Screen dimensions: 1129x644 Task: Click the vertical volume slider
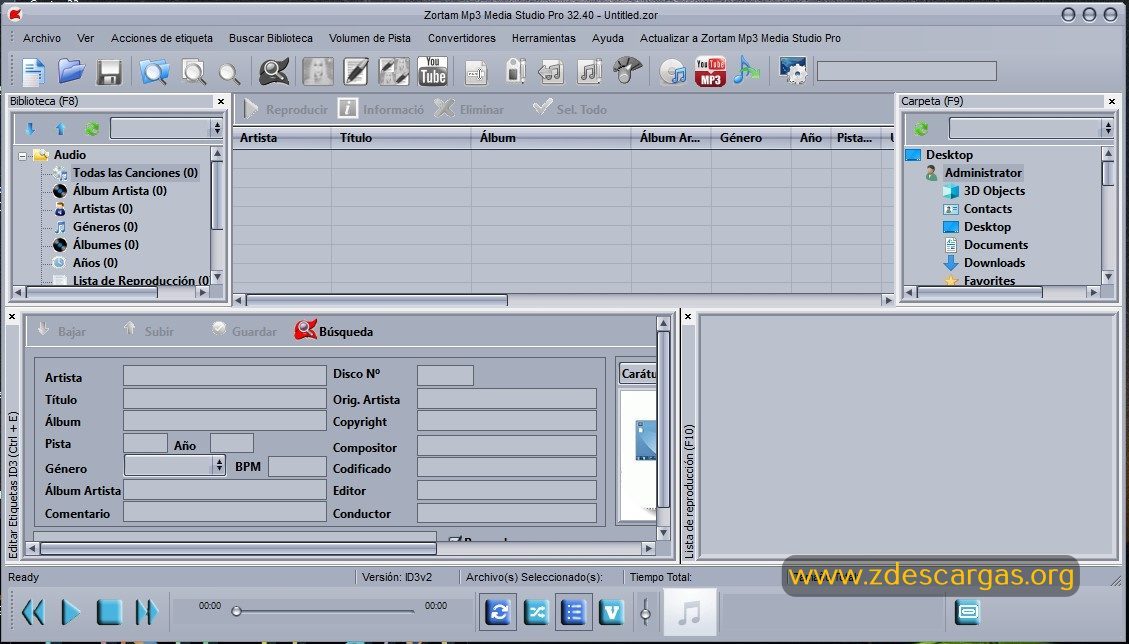click(645, 612)
